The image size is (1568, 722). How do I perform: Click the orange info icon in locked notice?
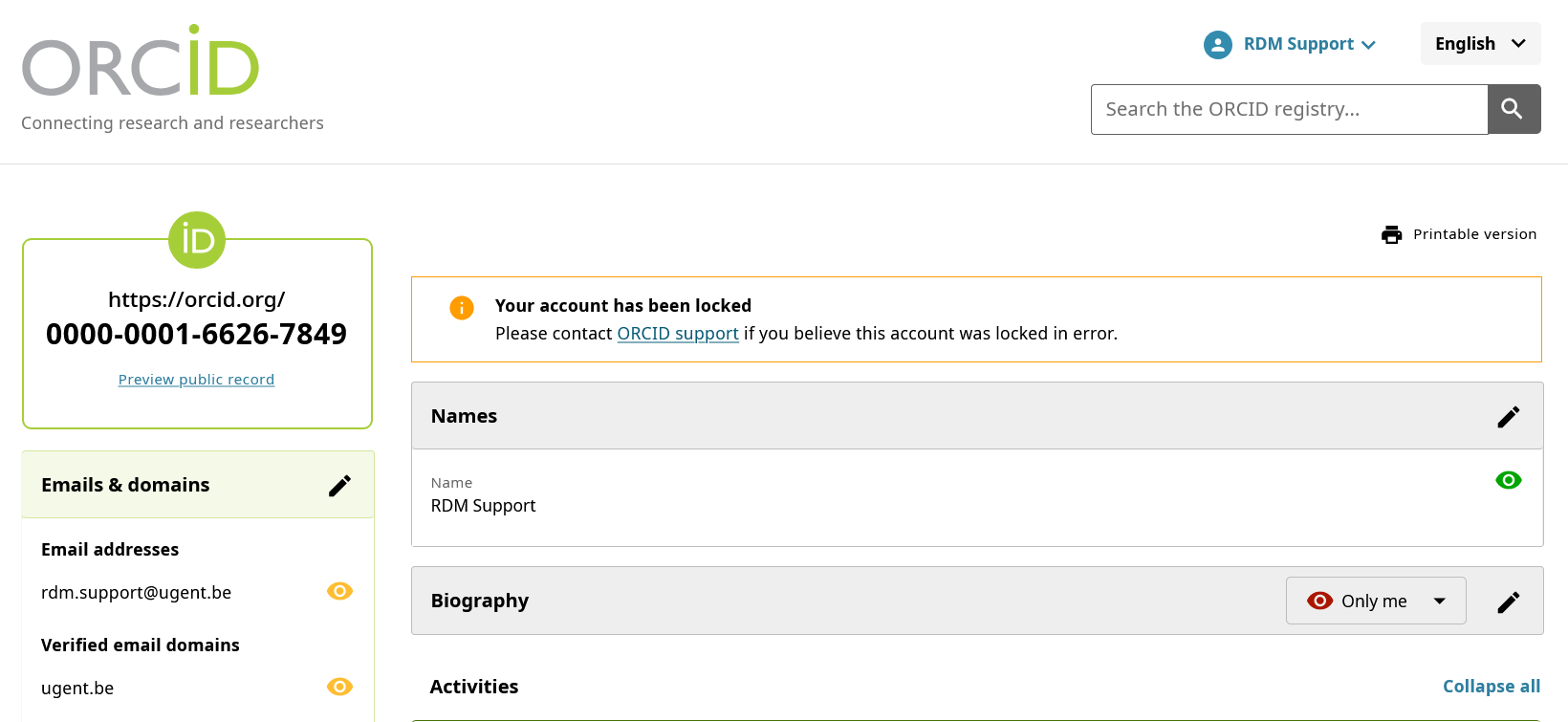(462, 308)
